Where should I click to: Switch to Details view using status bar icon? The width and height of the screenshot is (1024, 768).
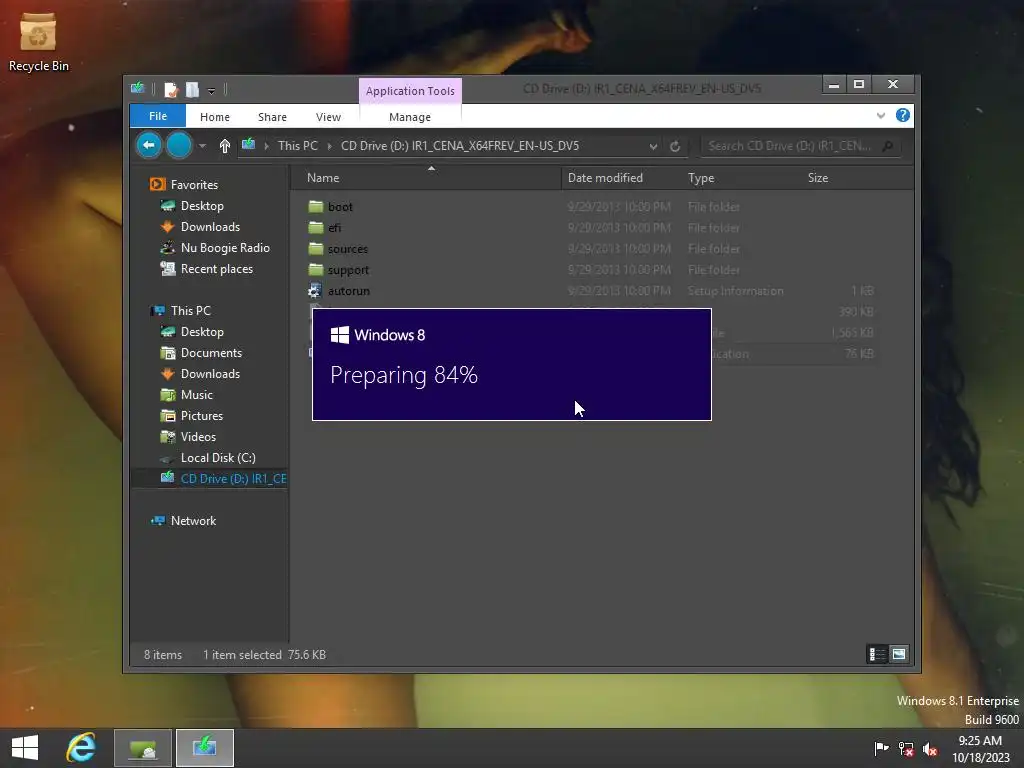pos(877,654)
